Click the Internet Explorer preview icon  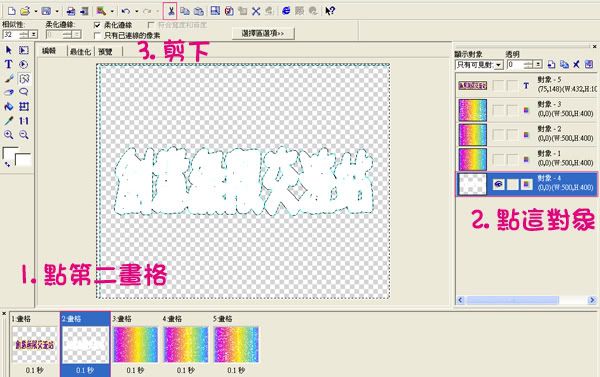[x=285, y=11]
